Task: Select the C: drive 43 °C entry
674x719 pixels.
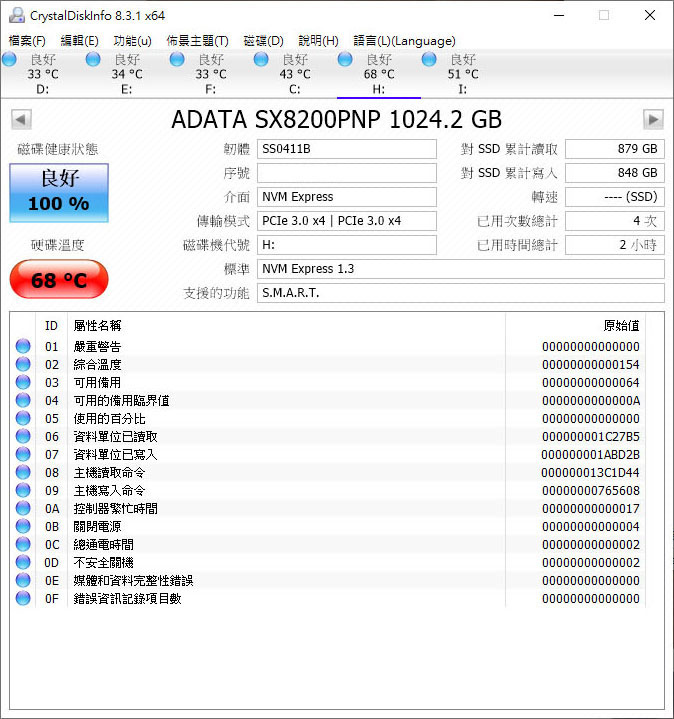Action: pos(295,74)
